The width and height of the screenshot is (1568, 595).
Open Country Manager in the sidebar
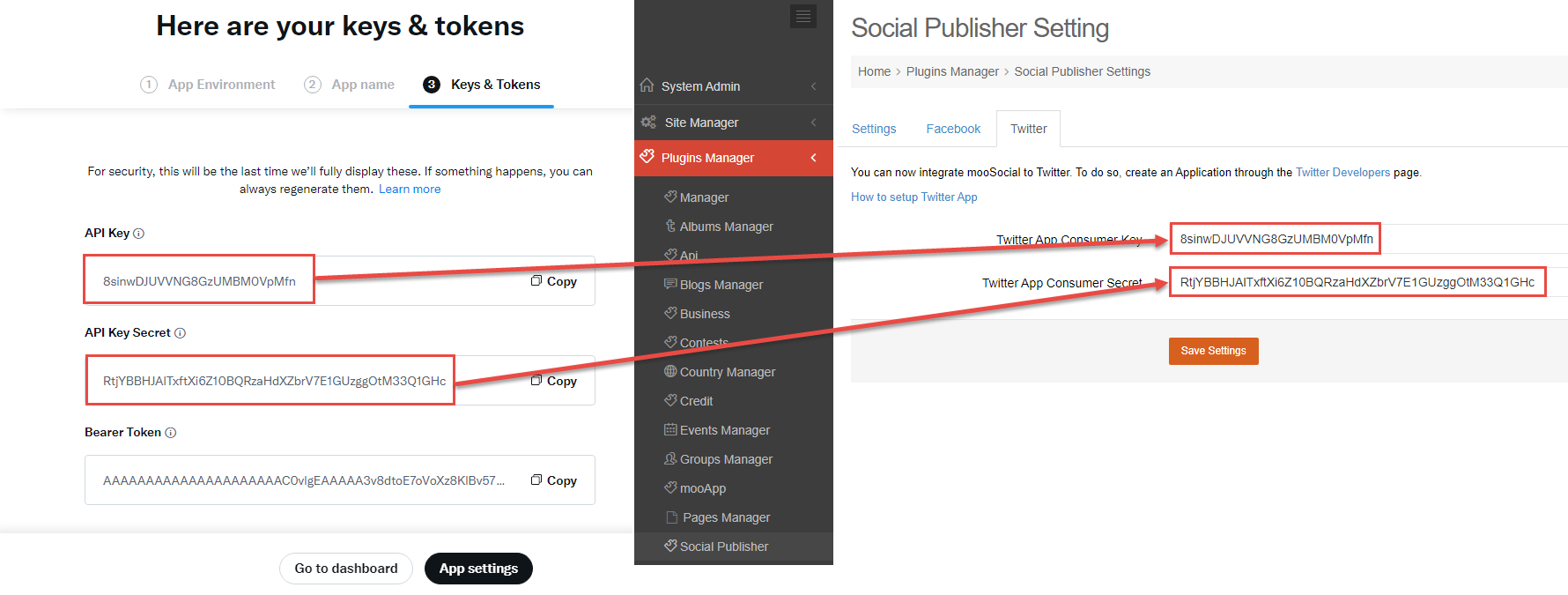tap(728, 372)
